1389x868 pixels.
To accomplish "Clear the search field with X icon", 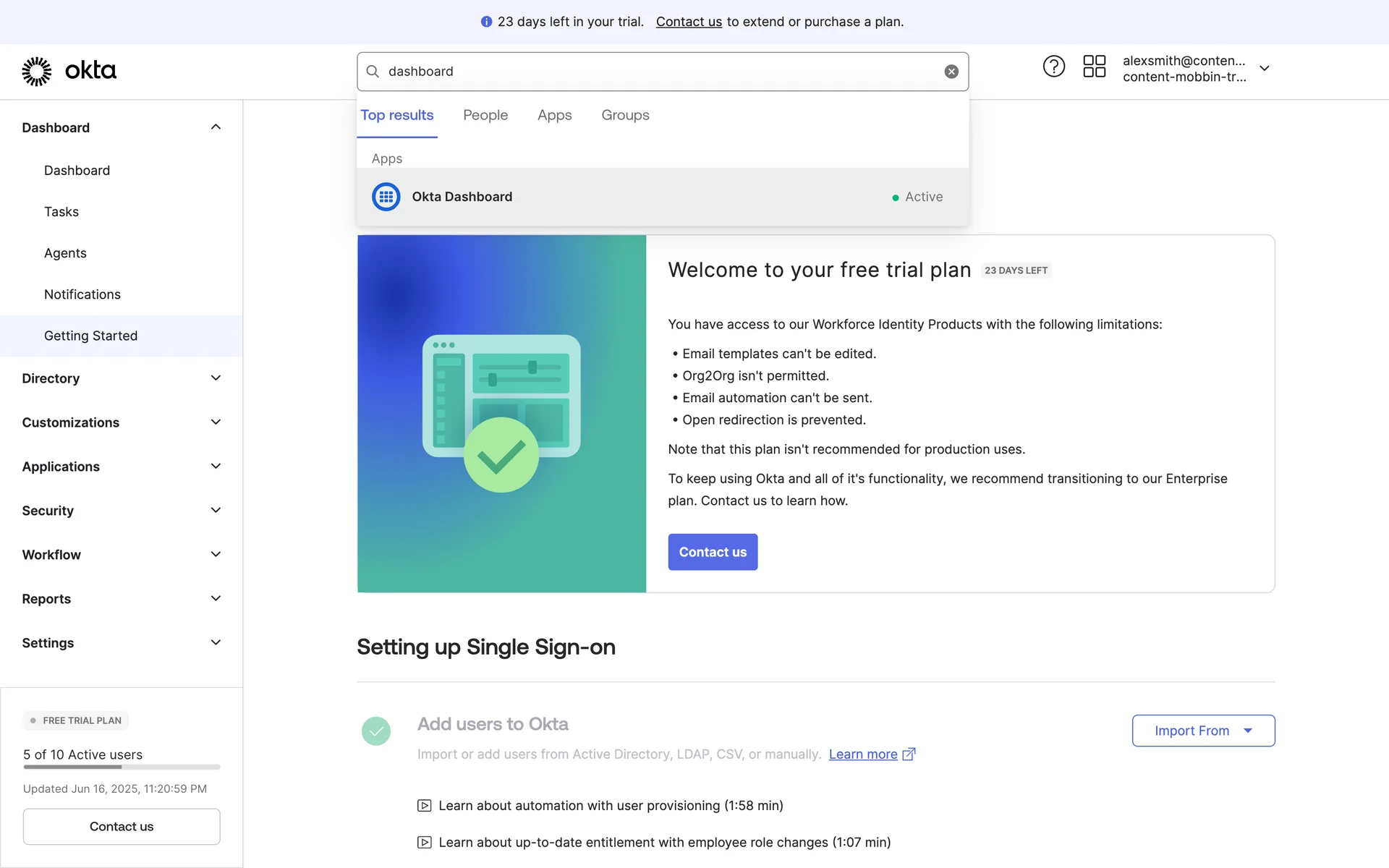I will pyautogui.click(x=951, y=72).
